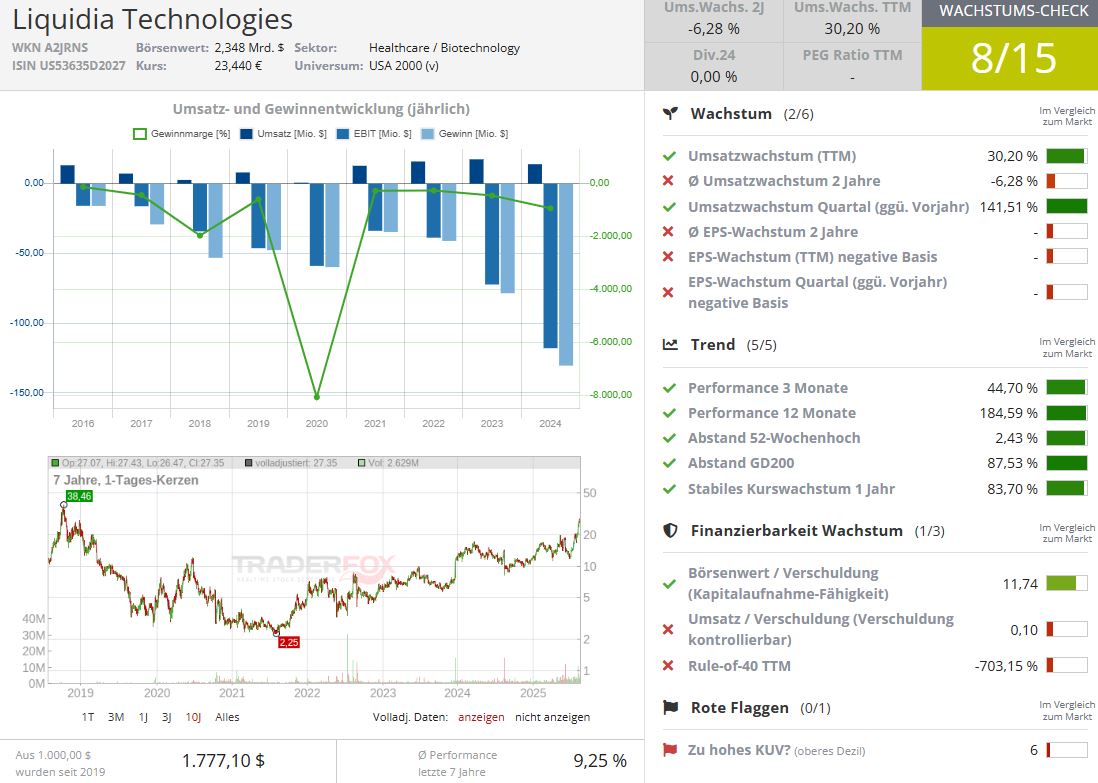Toggle the Op/Hi/Lo/Cl candle series legend

(x=138, y=463)
